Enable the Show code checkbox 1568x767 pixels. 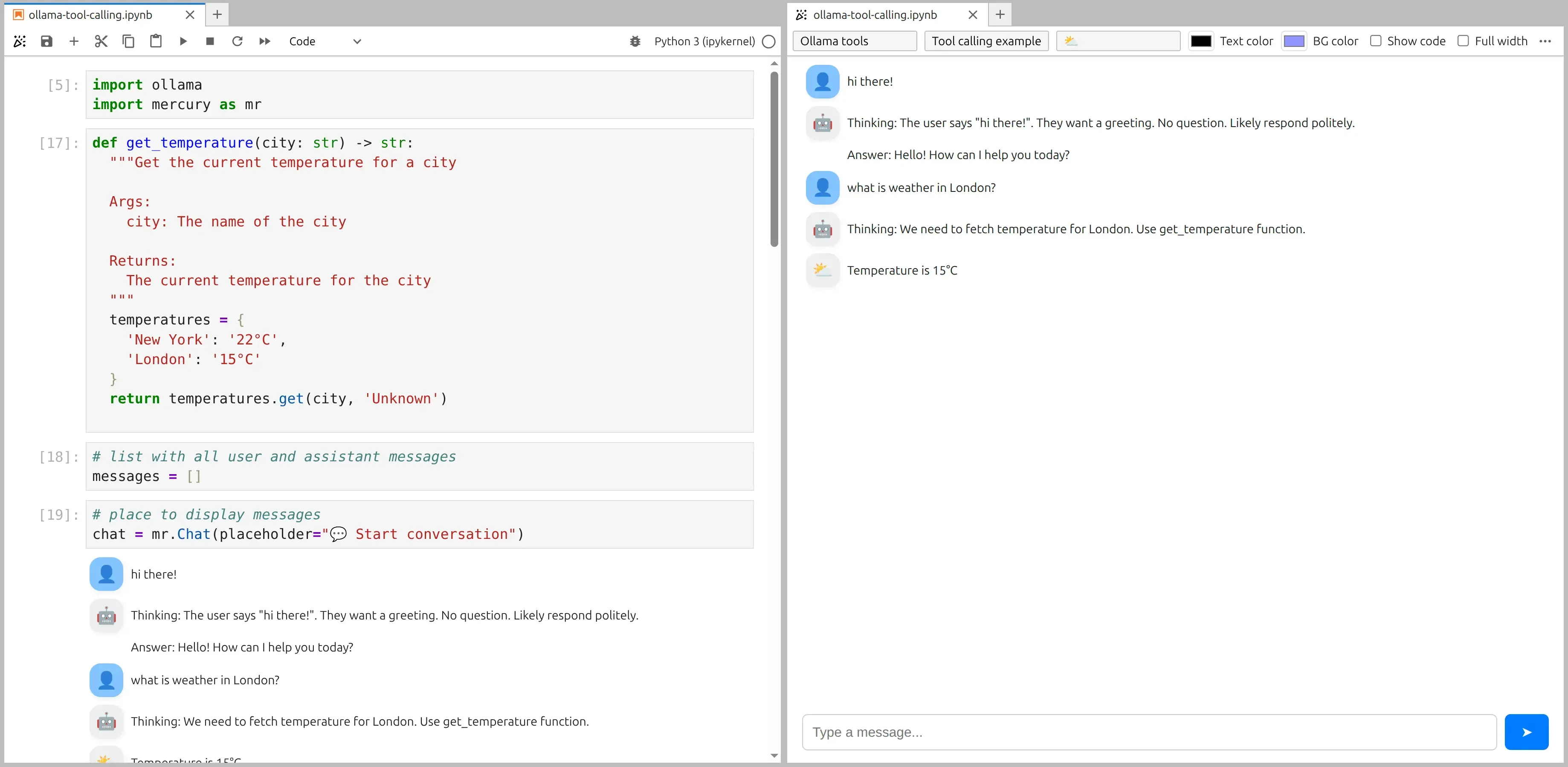(1375, 41)
